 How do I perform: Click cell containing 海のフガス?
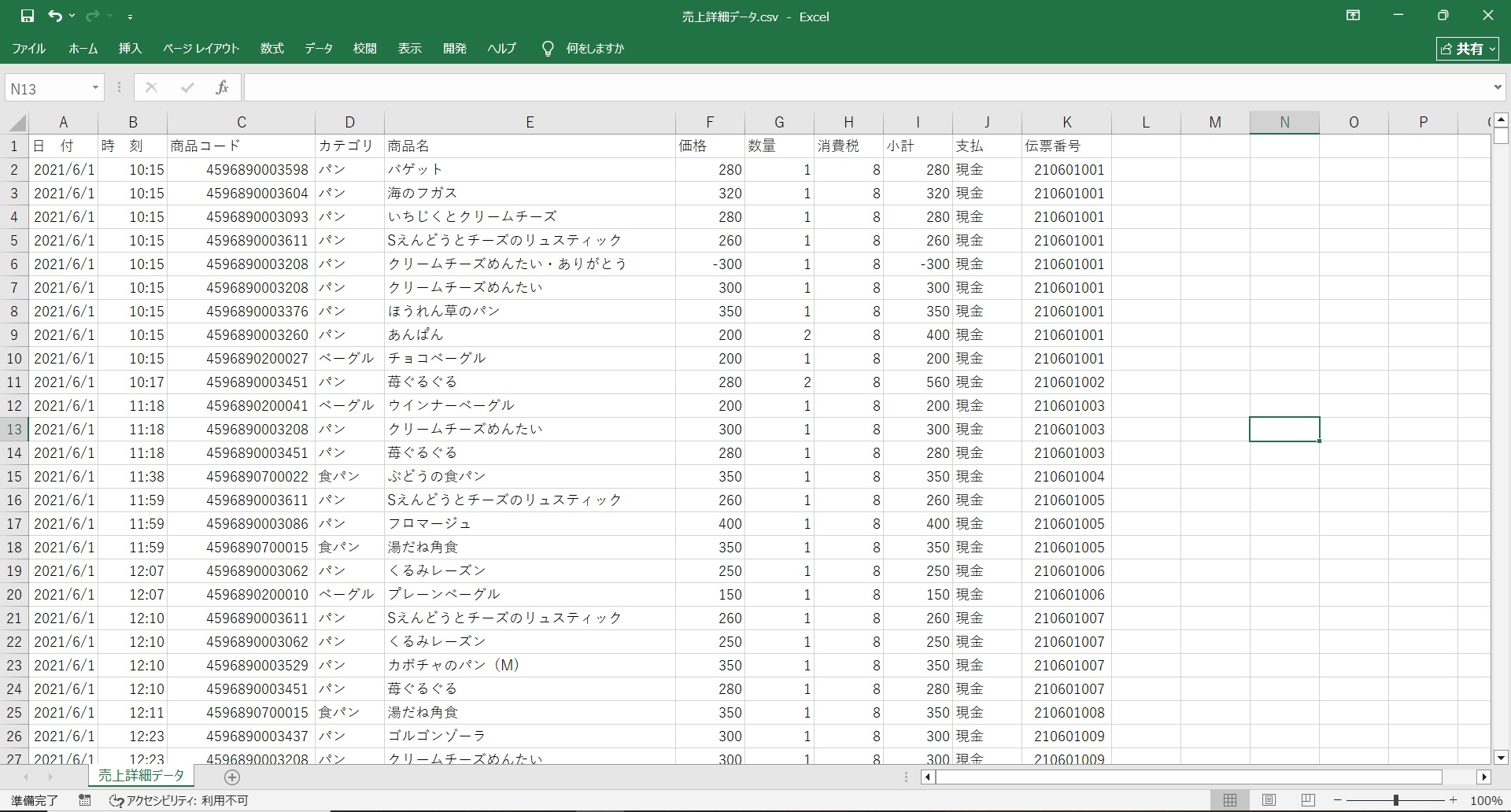point(530,194)
